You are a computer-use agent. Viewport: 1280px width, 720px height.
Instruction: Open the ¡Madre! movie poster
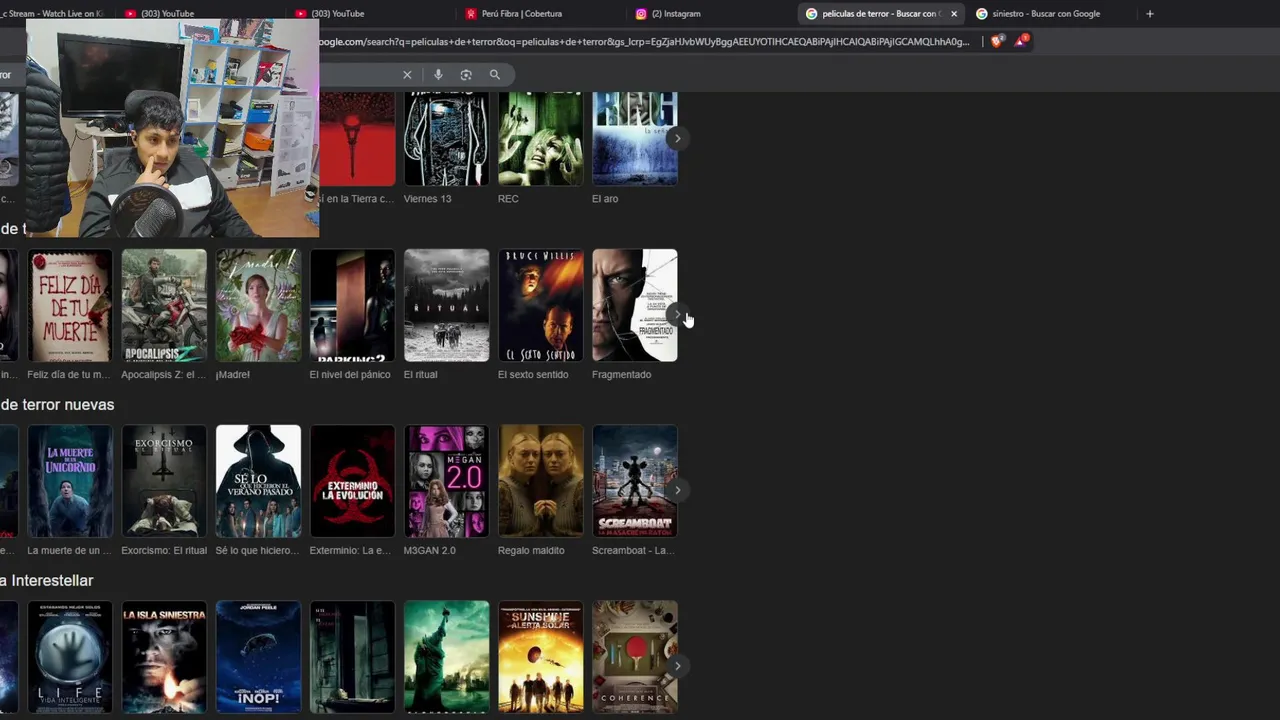pyautogui.click(x=258, y=305)
